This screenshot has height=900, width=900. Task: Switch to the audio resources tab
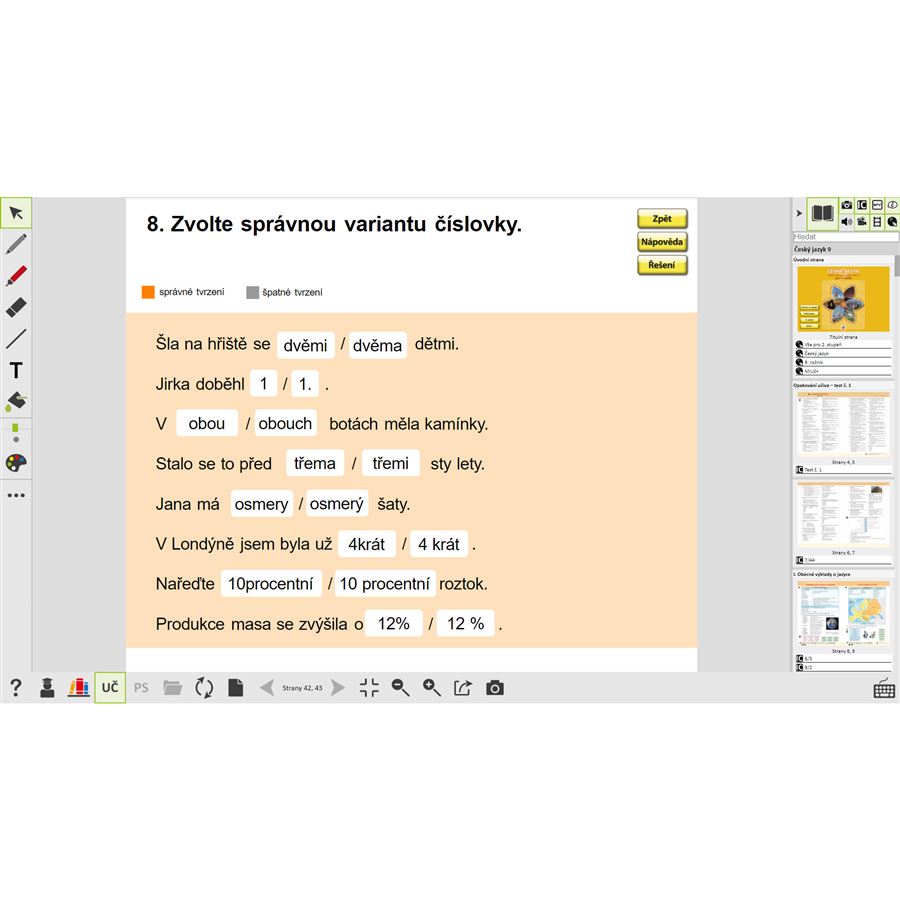tap(847, 221)
